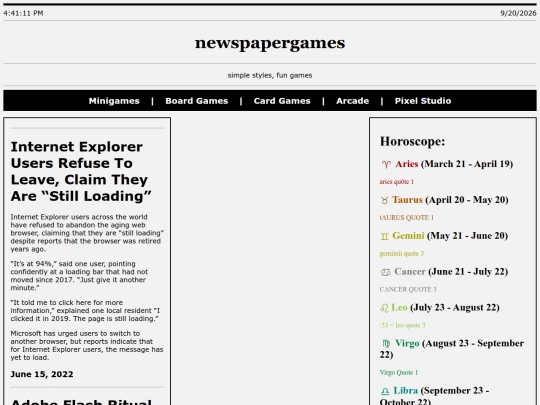Click the 'aries qu0te 1' text
This screenshot has height=405, width=540.
[397, 181]
